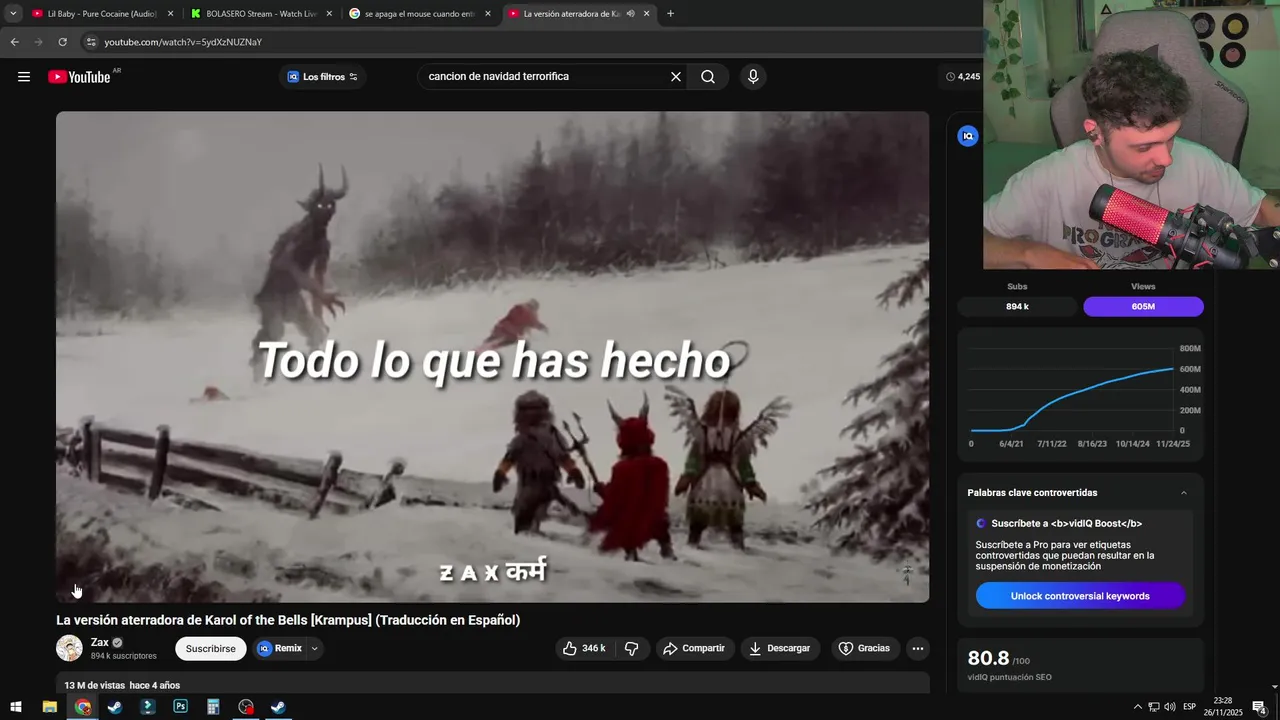Open Zax channel avatar
The height and width of the screenshot is (720, 1280).
69,648
